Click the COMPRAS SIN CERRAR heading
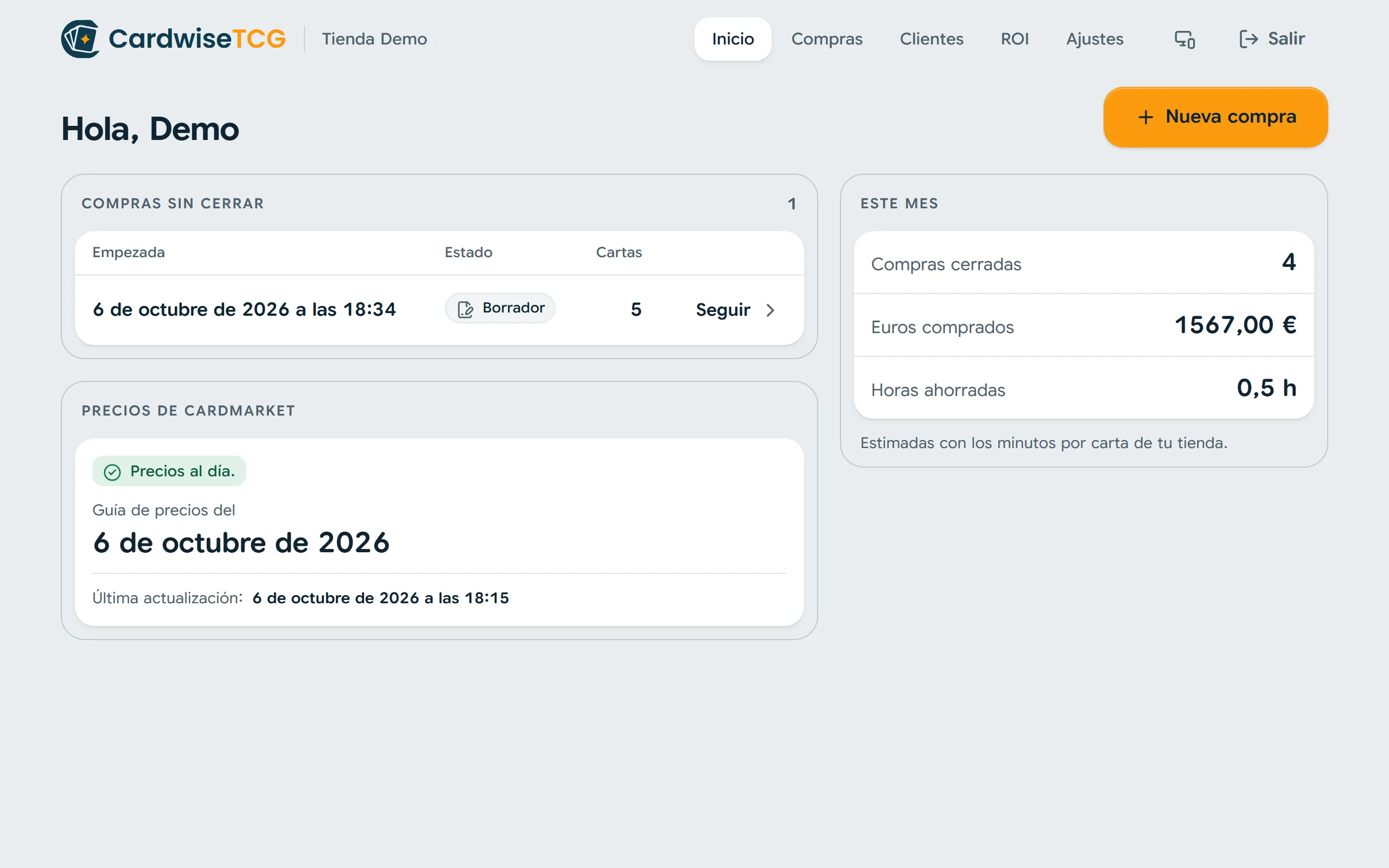 click(173, 204)
